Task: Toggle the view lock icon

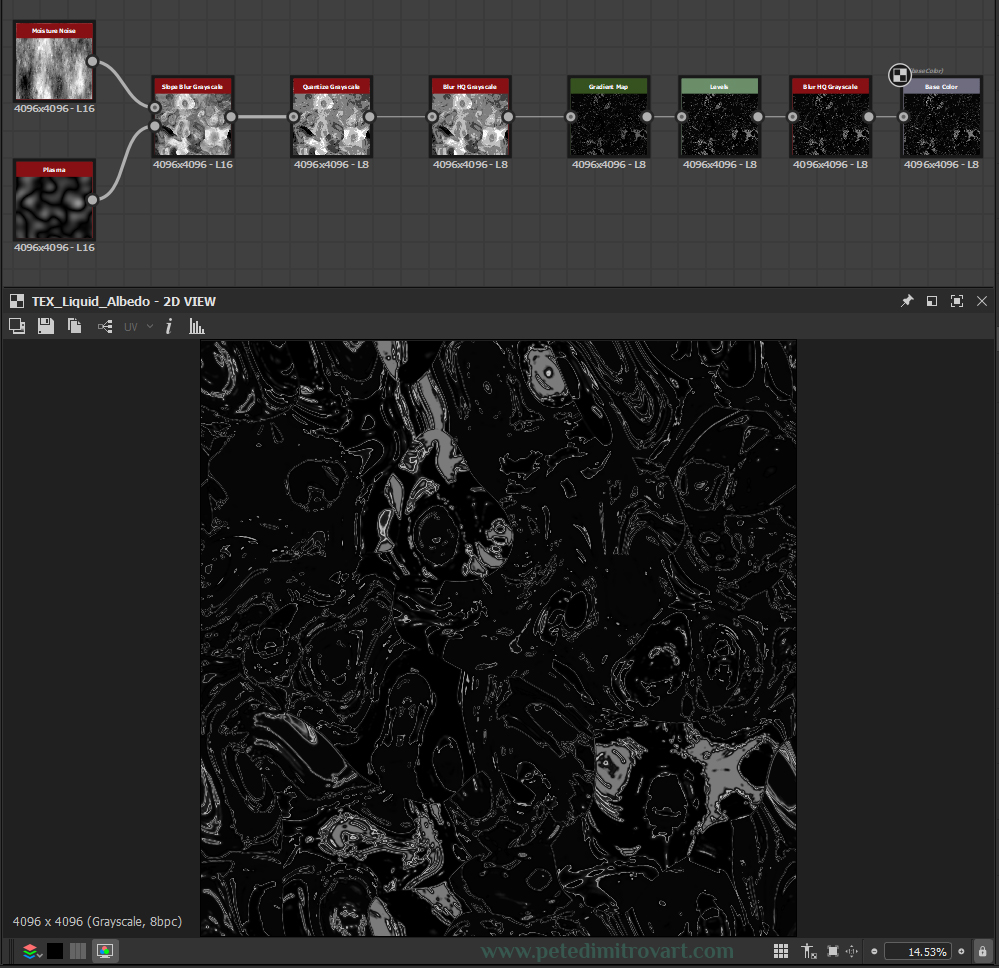Action: 982,951
